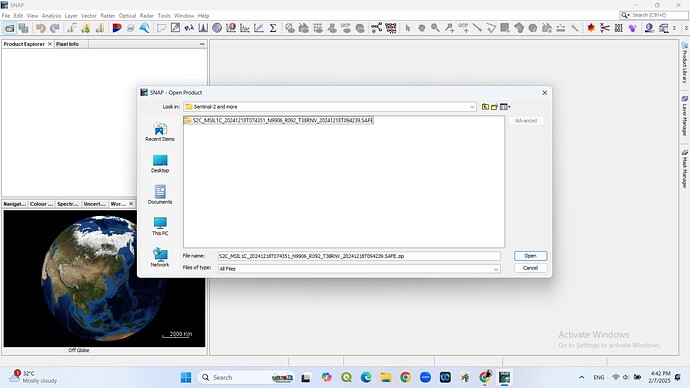
Task: Open the Help menu
Action: pyautogui.click(x=203, y=15)
